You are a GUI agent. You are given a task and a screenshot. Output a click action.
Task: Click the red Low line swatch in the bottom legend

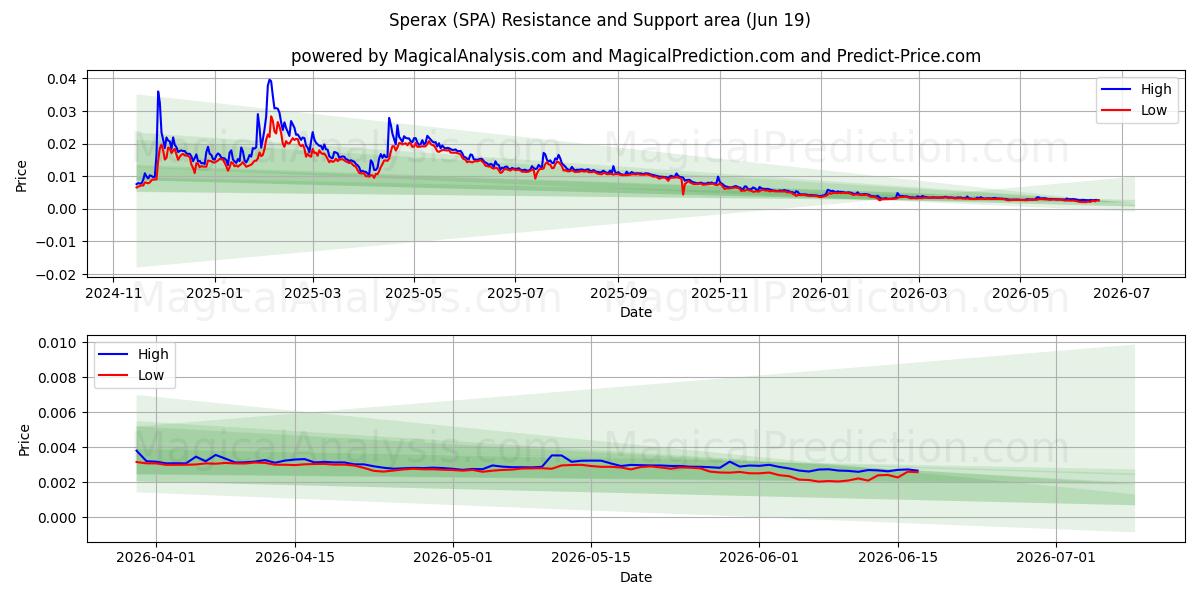115,376
